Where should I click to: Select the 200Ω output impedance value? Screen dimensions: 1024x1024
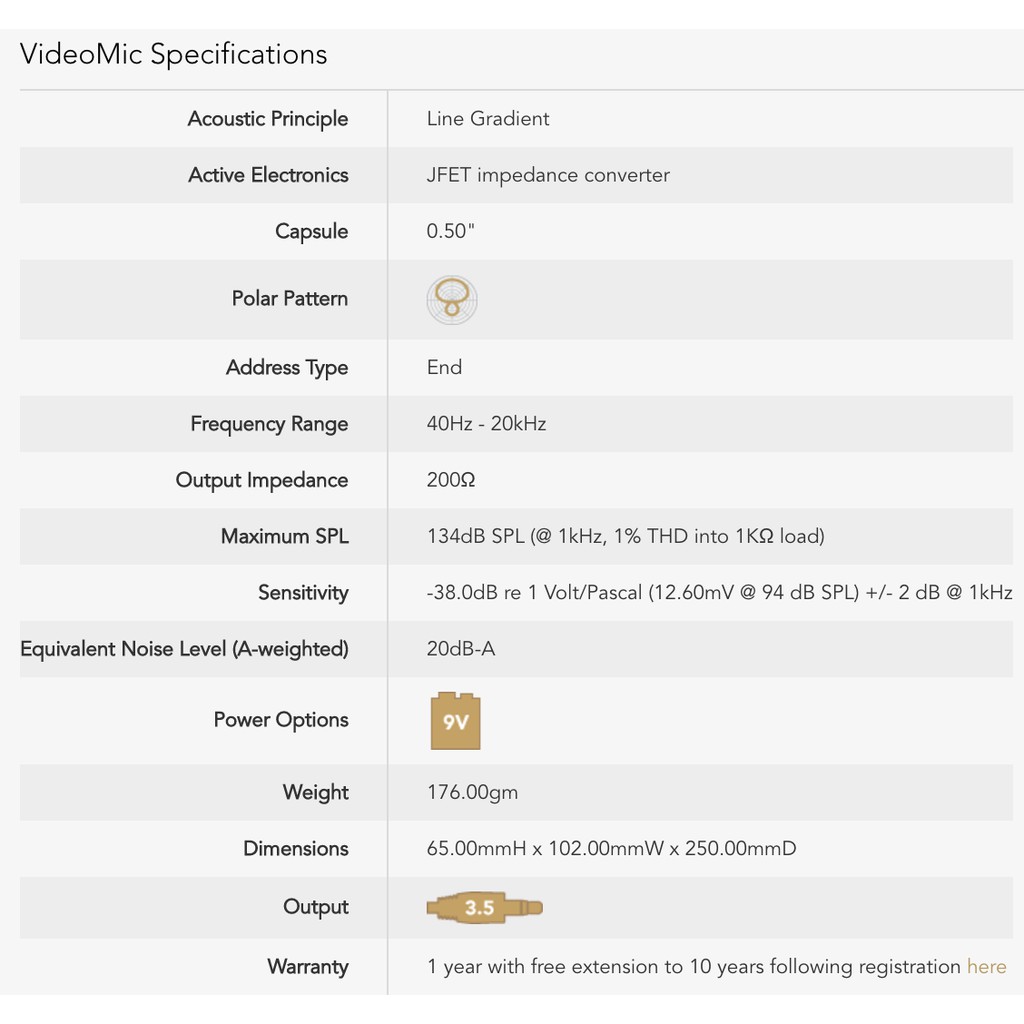(451, 480)
